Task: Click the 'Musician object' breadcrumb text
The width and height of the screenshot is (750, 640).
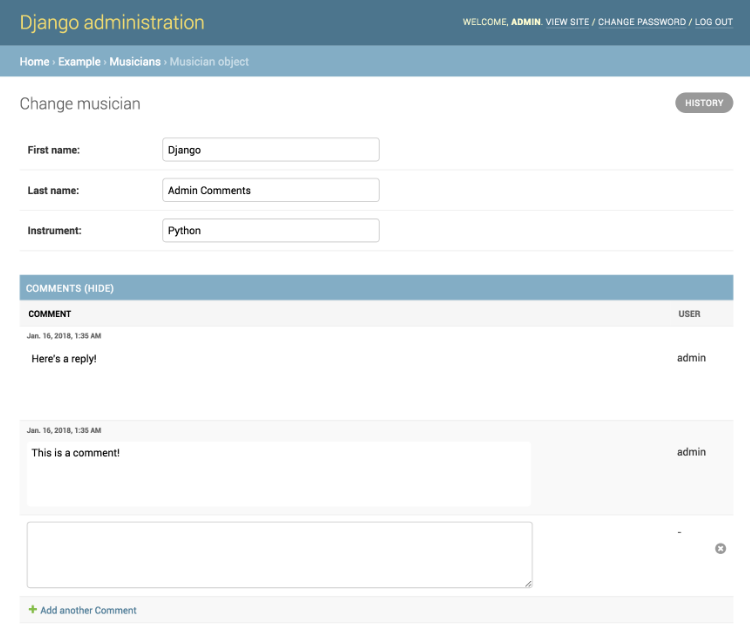Action: click(209, 62)
